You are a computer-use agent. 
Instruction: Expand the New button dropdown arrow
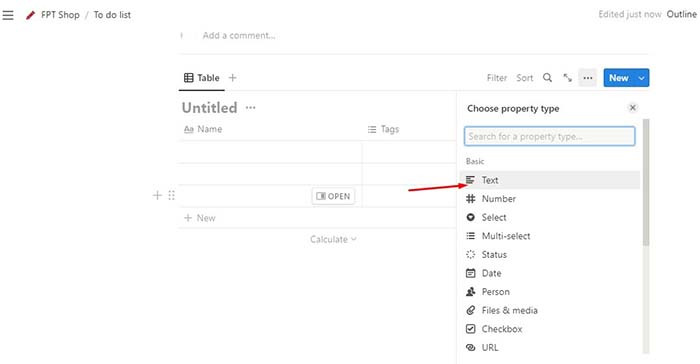click(642, 78)
